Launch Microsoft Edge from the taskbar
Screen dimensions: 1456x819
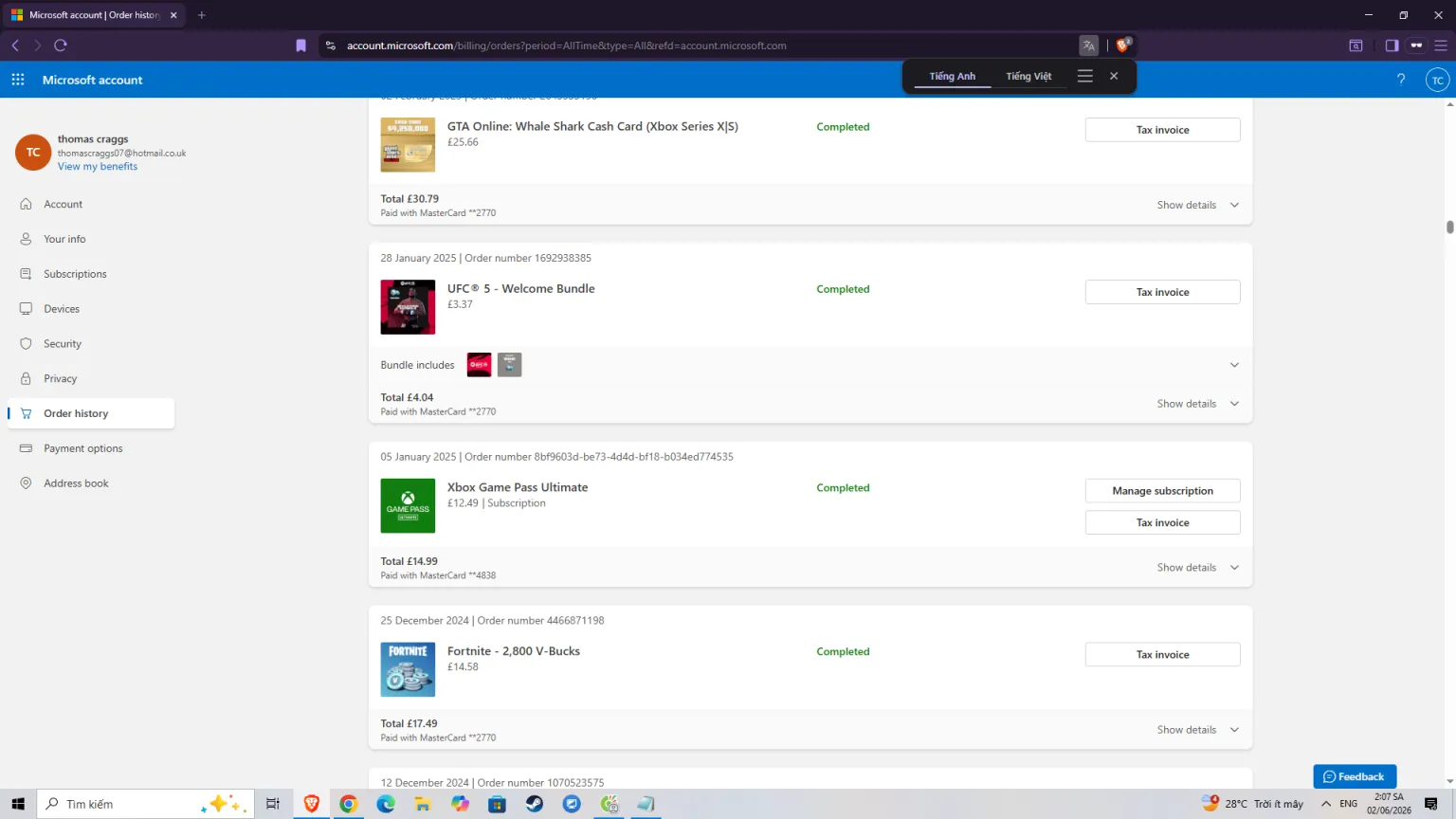[x=386, y=804]
